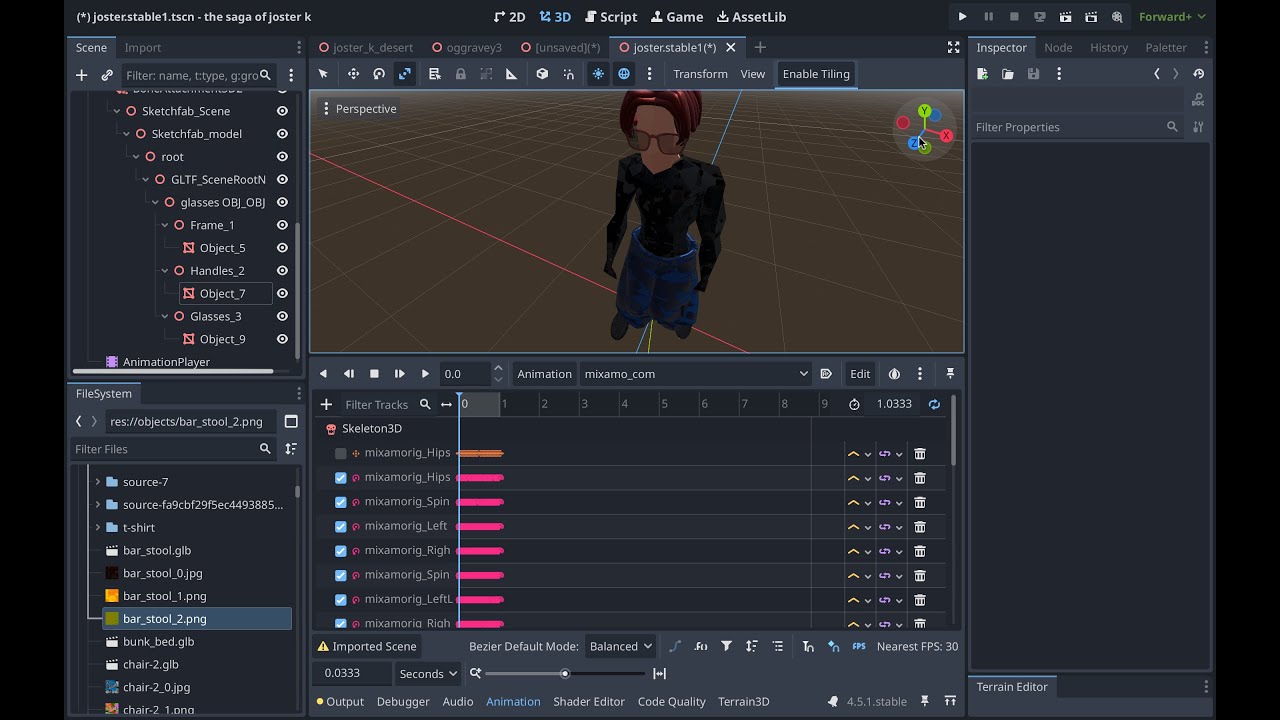This screenshot has height=720, width=1280.
Task: Open the Perspective view menu
Action: [359, 109]
